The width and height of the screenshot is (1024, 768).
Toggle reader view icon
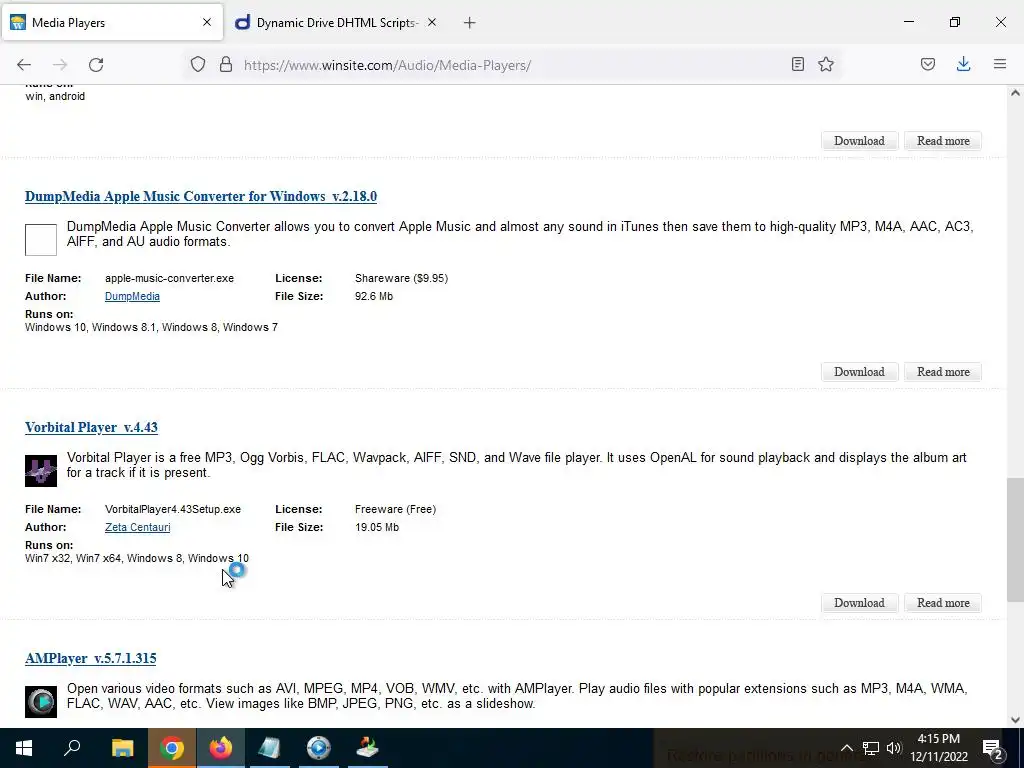(797, 64)
